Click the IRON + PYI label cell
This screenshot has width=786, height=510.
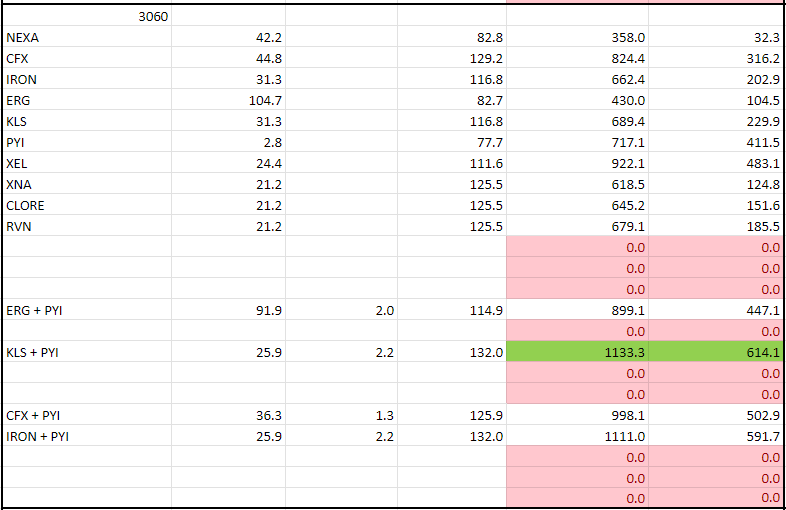coord(87,436)
